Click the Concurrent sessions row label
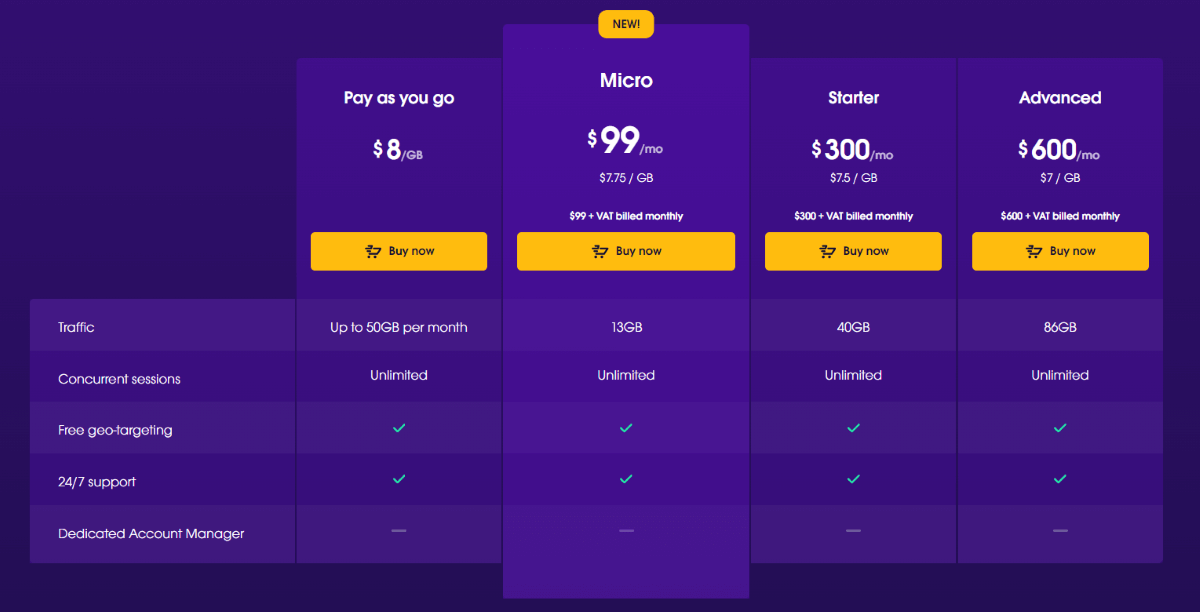1200x612 pixels. tap(119, 379)
